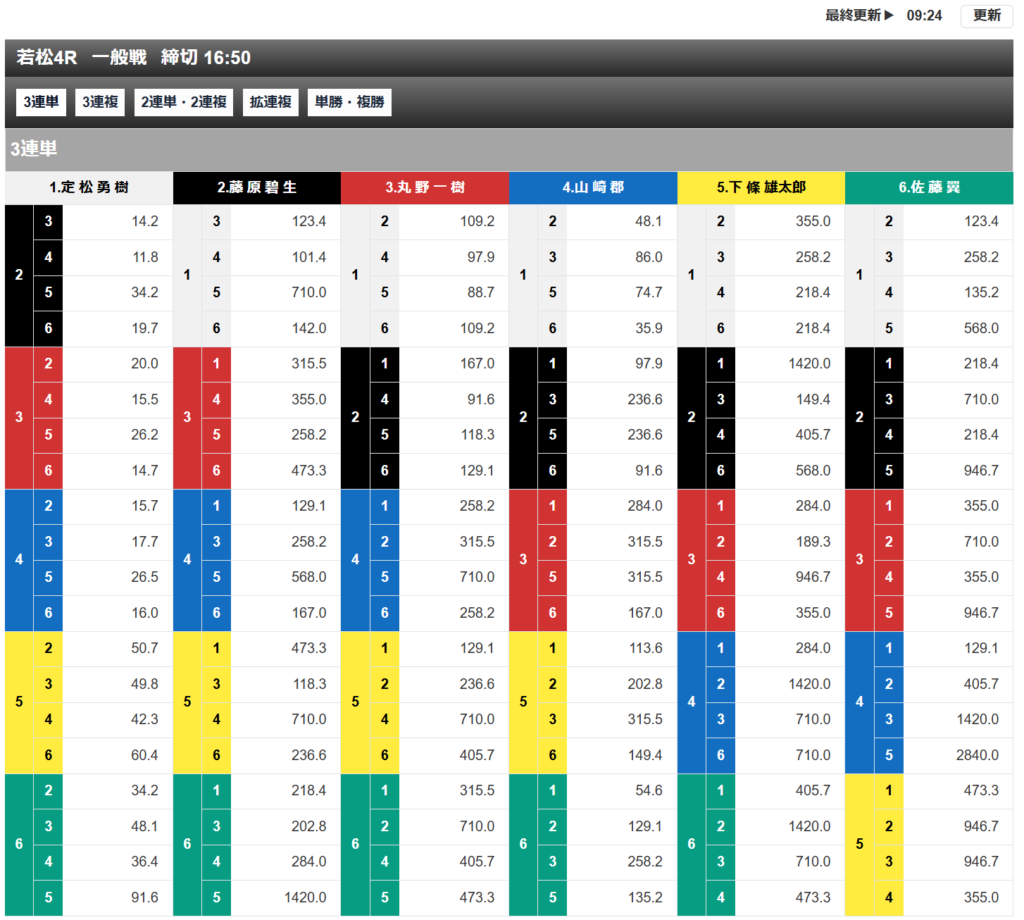Viewport: 1024px width, 920px height.
Task: Switch to the 拡連複 tab
Action: coord(270,102)
